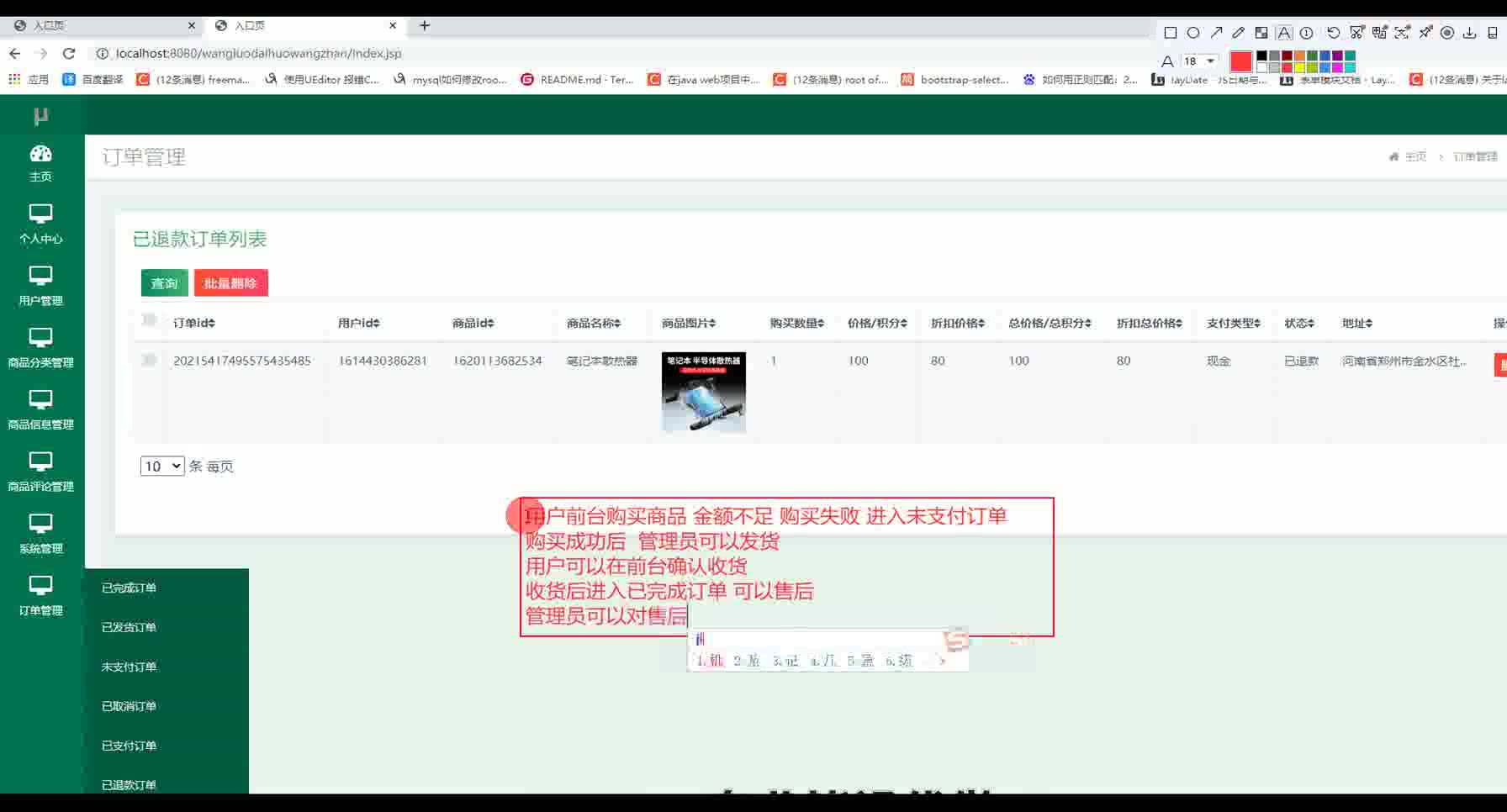The width and height of the screenshot is (1507, 812).
Task: Select the pencil drawing tool
Action: (1239, 33)
